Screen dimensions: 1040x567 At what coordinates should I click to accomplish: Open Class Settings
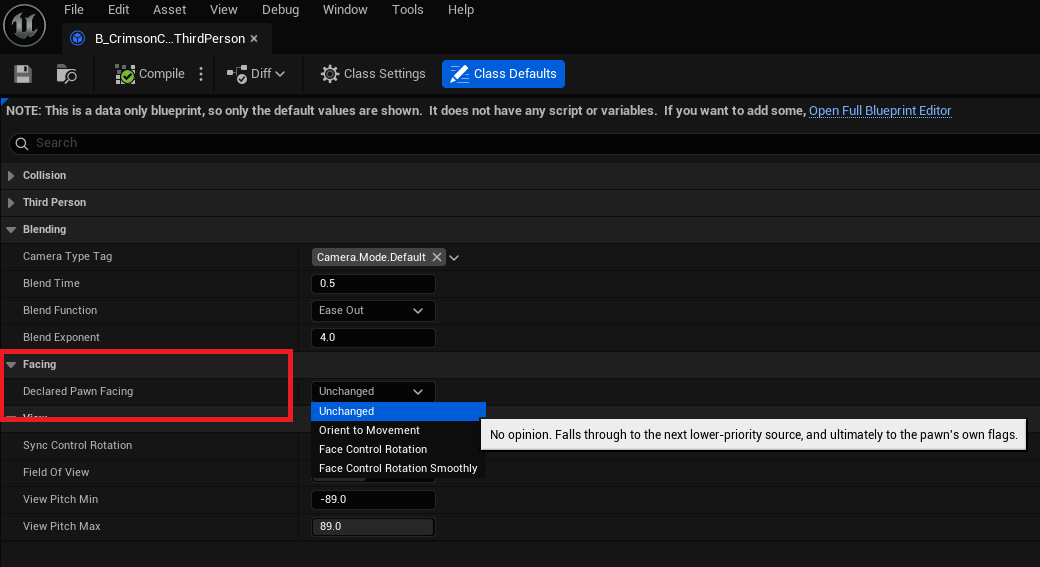coord(373,74)
